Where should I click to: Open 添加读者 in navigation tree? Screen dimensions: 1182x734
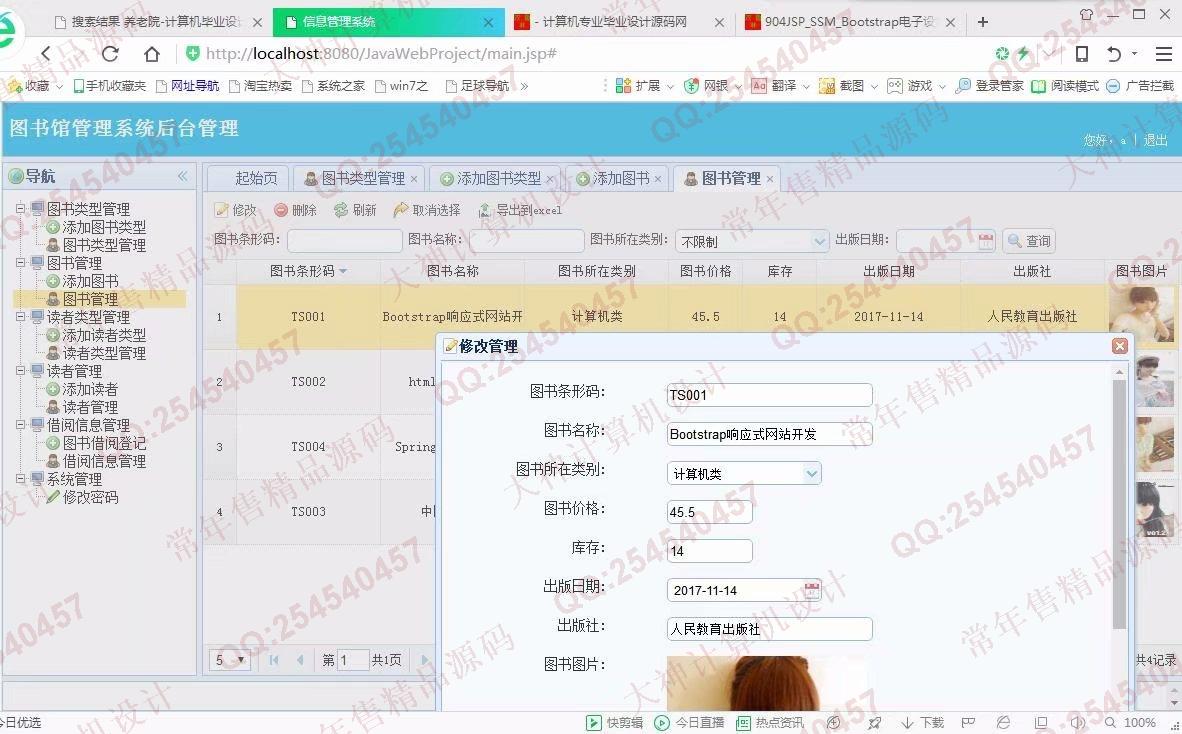pyautogui.click(x=90, y=390)
